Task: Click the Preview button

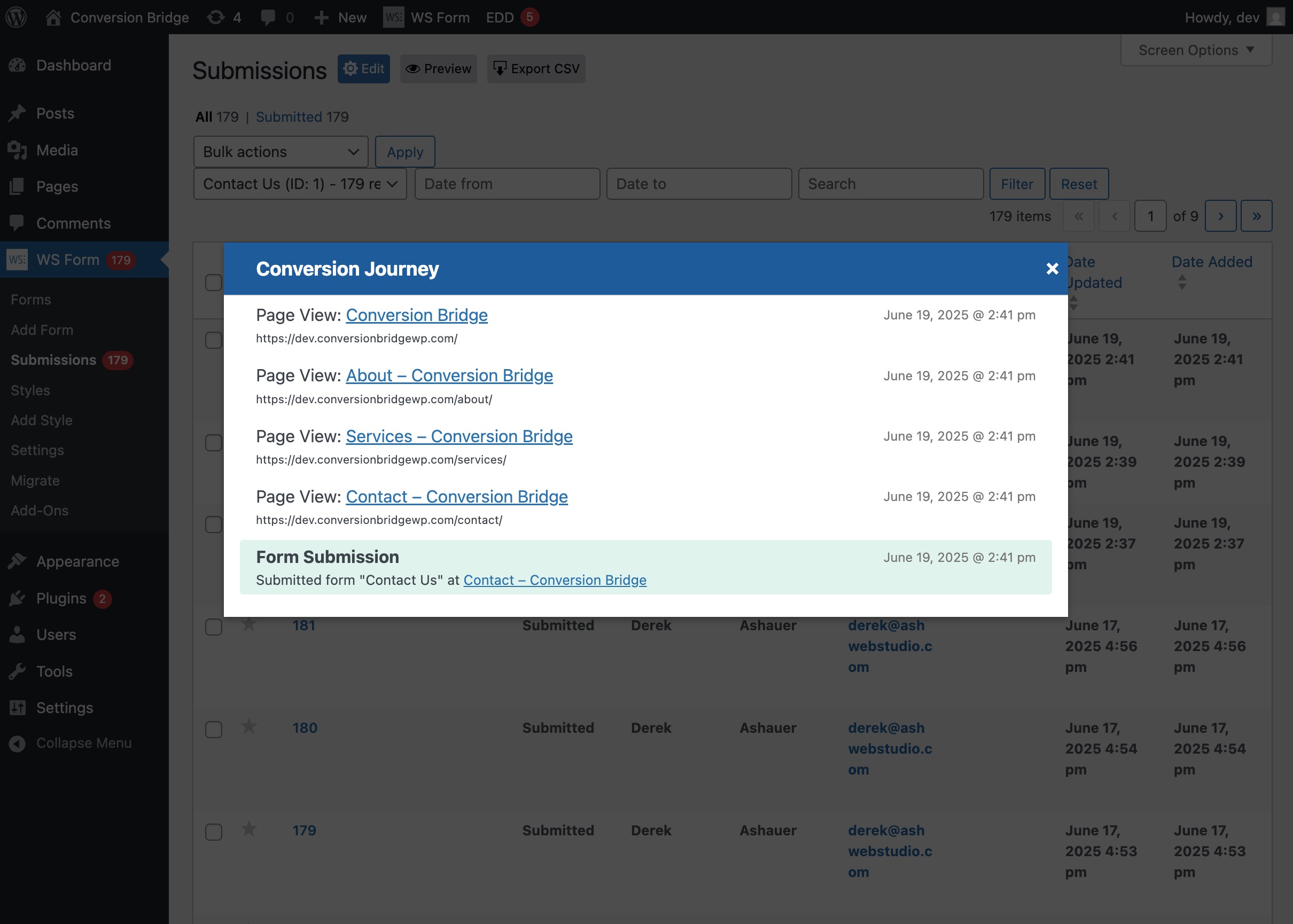Action: pos(438,69)
